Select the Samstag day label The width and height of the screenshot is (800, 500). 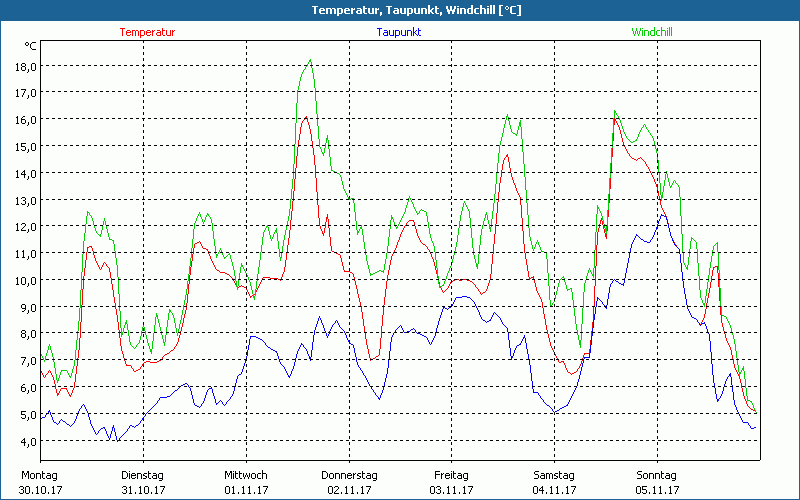[554, 475]
